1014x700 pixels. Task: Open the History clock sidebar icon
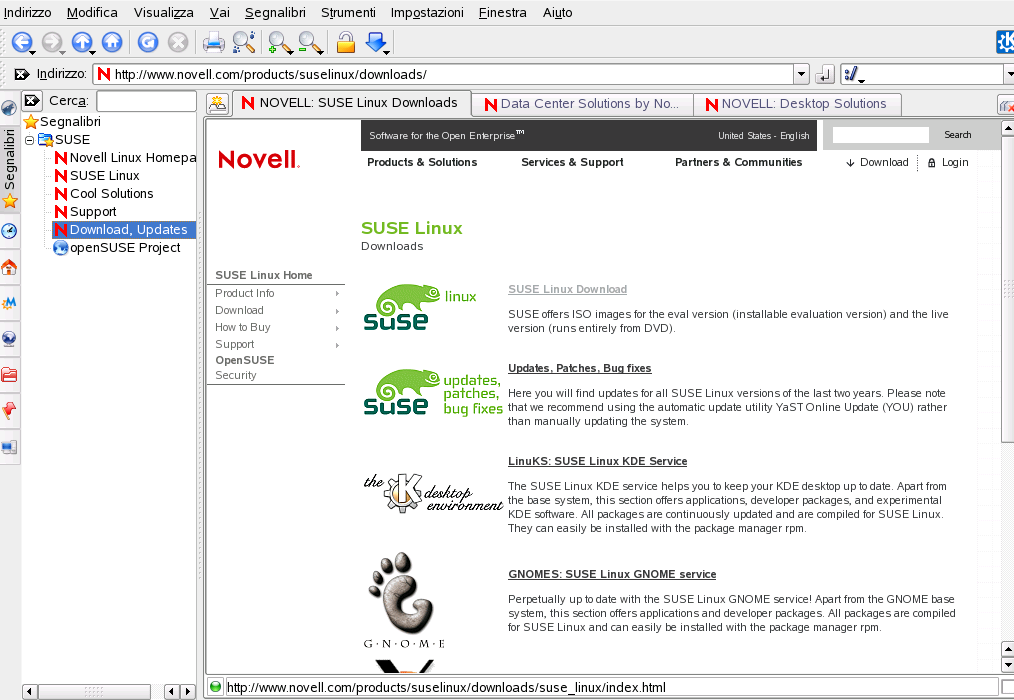[x=9, y=231]
